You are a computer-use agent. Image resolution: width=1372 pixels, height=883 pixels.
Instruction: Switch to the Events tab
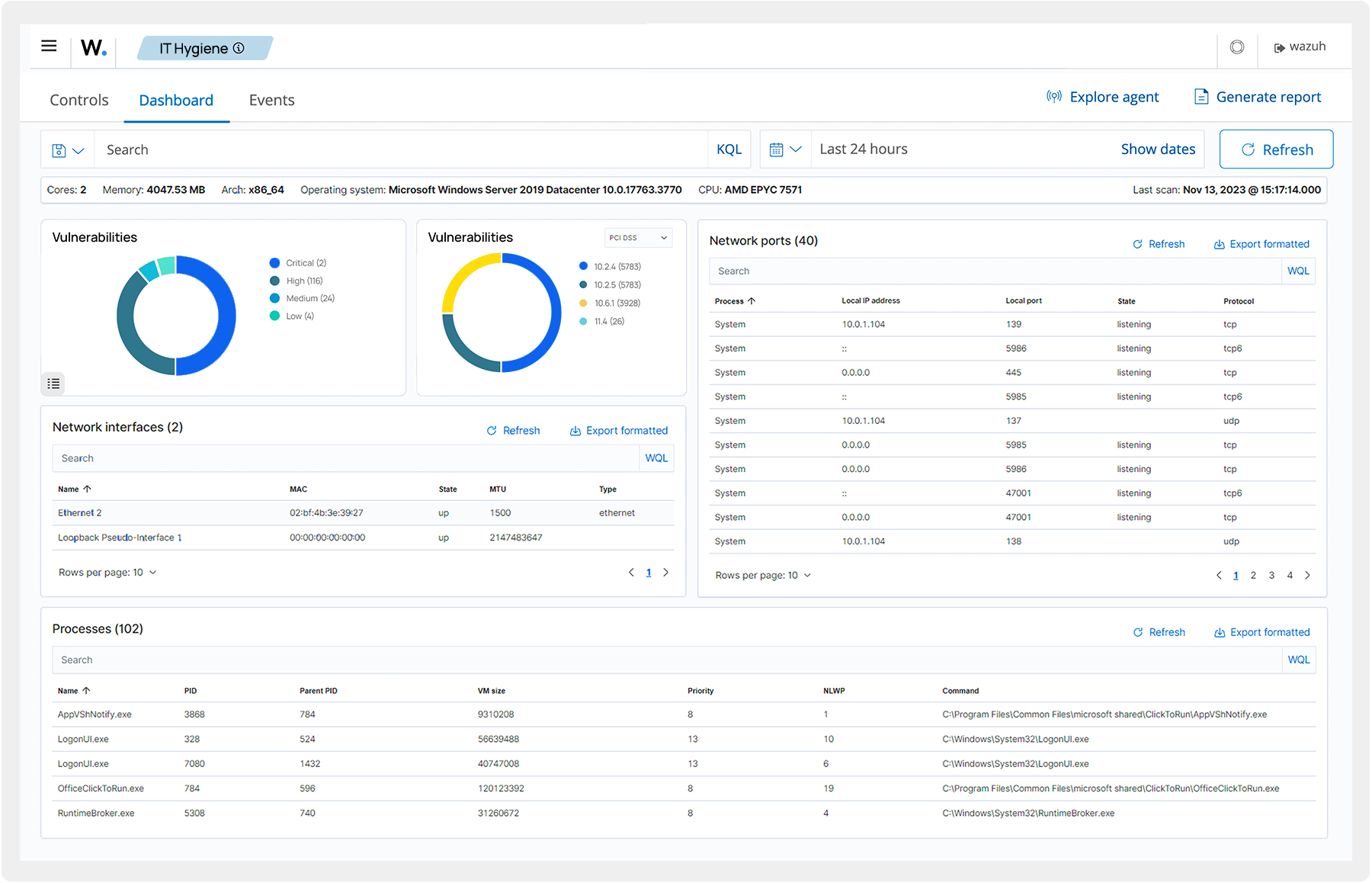pos(271,101)
